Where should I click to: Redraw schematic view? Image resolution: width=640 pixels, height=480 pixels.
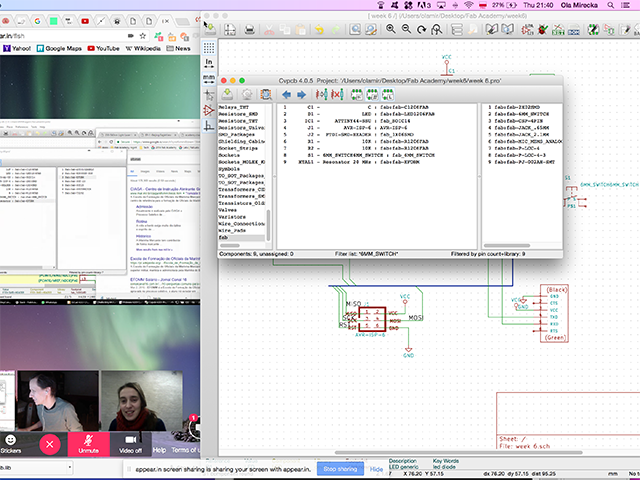422,29
